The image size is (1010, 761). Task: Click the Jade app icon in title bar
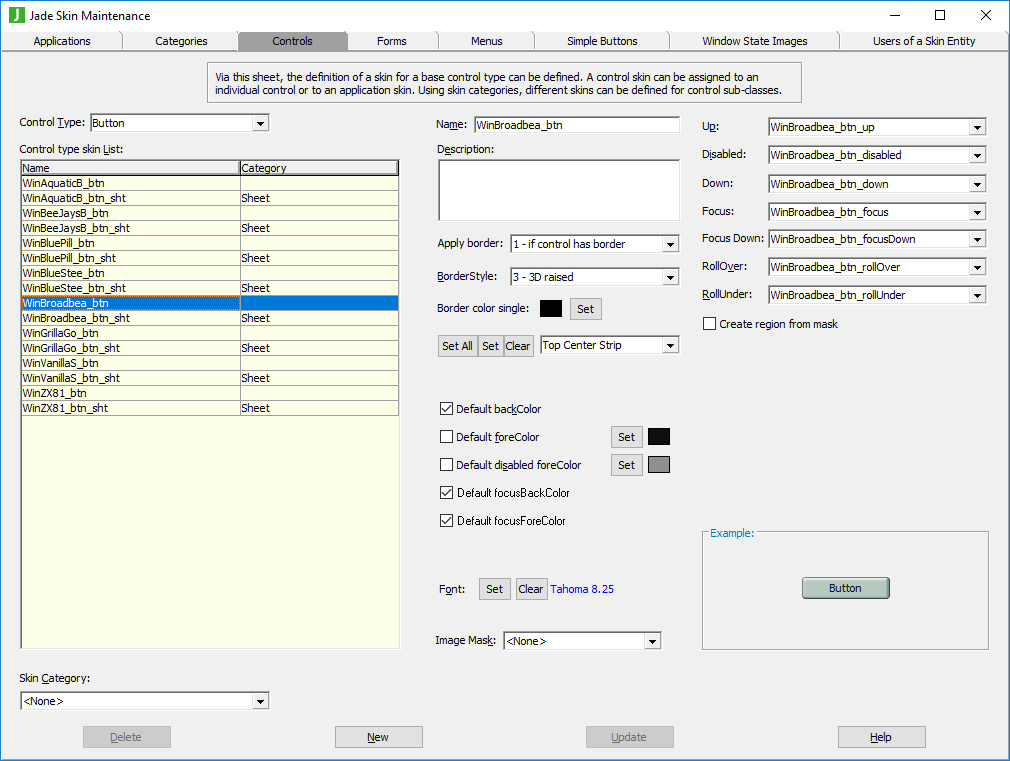pyautogui.click(x=15, y=15)
